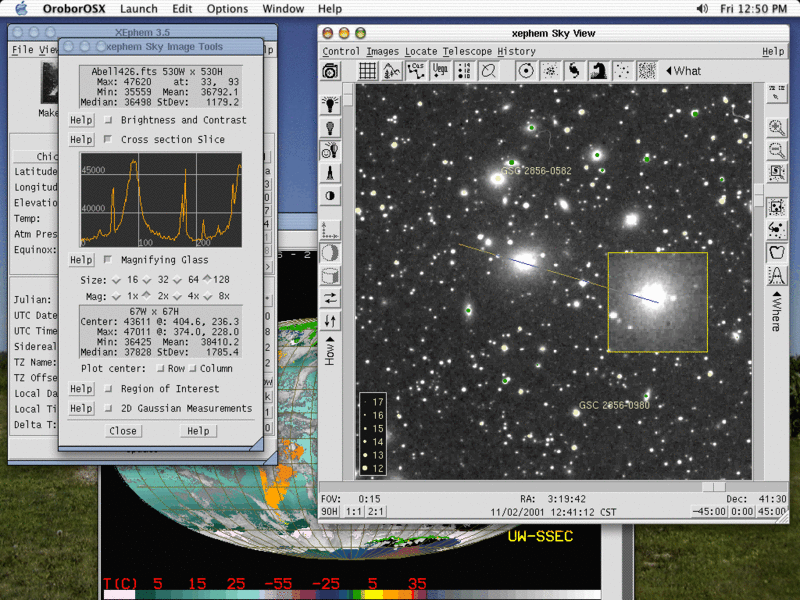Open the Images menu in Sky View

pyautogui.click(x=383, y=52)
